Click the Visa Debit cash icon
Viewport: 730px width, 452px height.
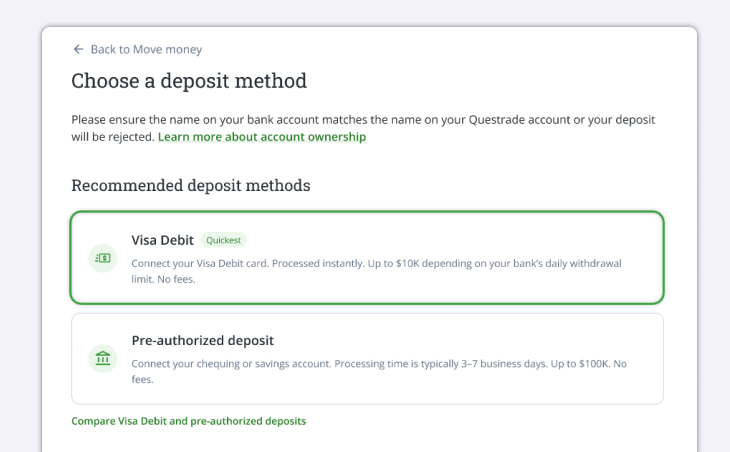coord(102,258)
